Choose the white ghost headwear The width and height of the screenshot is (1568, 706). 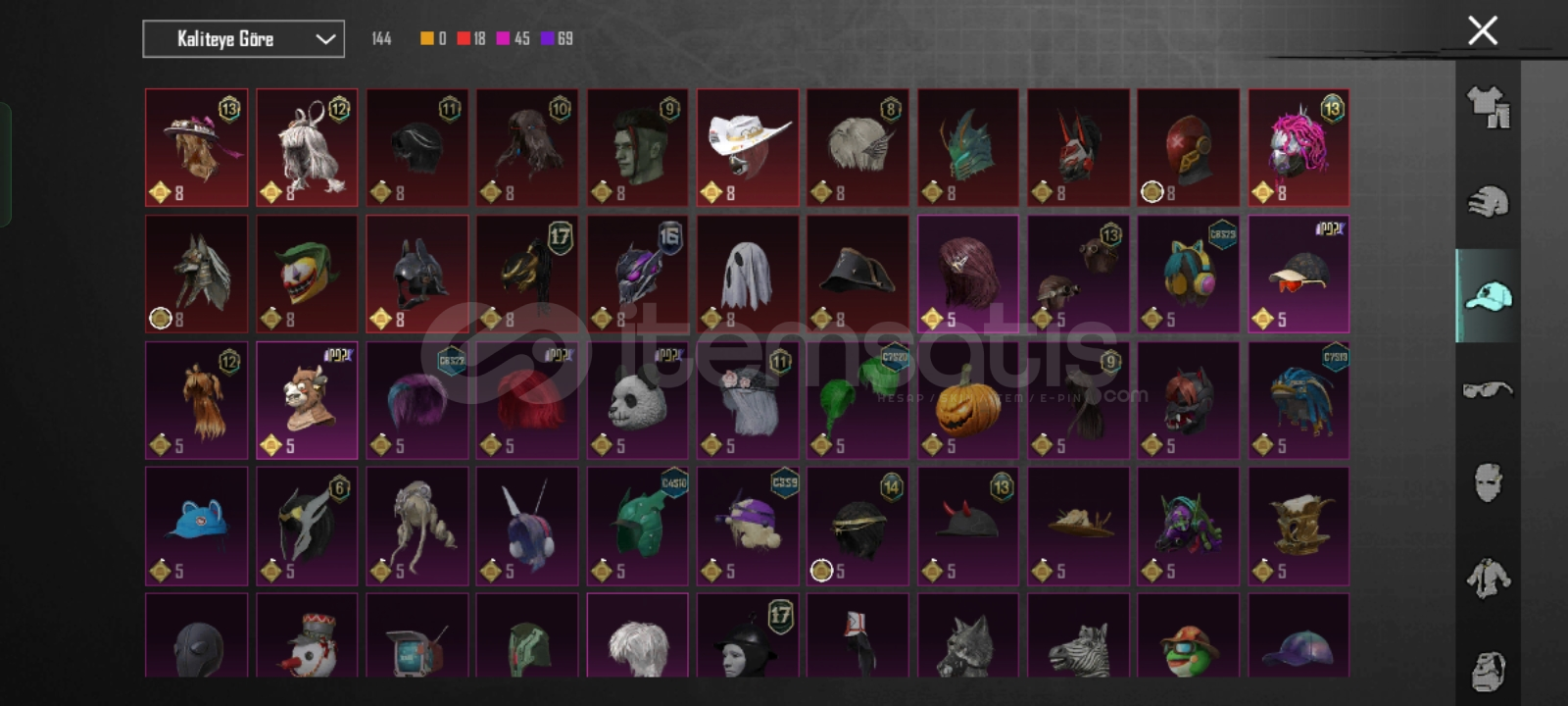pos(747,274)
